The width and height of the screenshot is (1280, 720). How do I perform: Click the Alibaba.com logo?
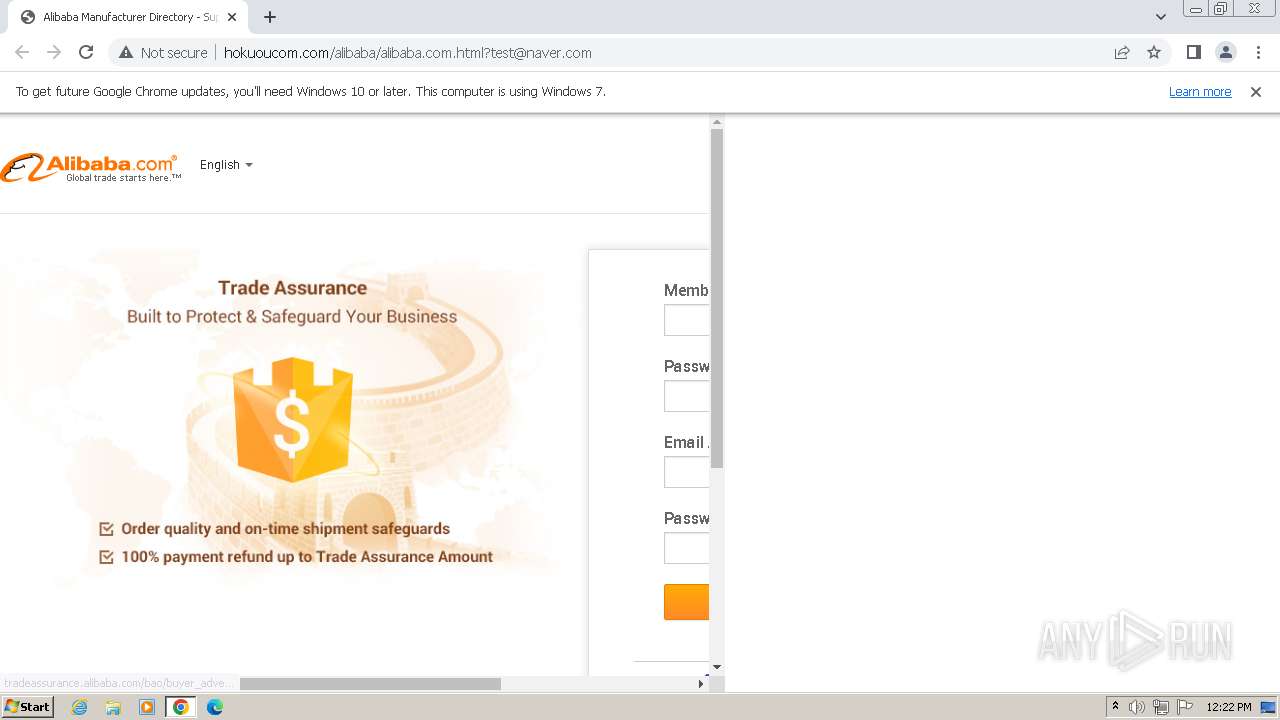[91, 167]
